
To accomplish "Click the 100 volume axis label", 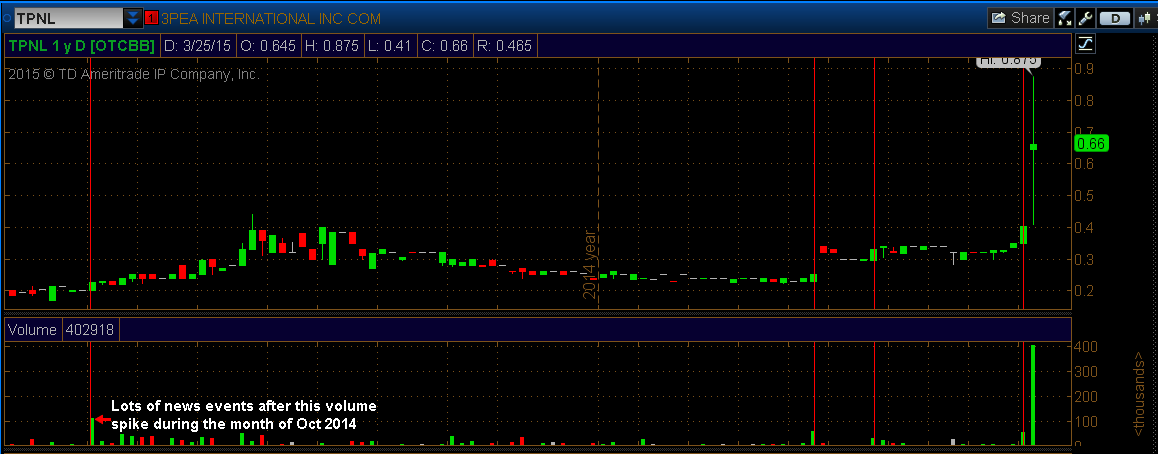I will 1088,422.
